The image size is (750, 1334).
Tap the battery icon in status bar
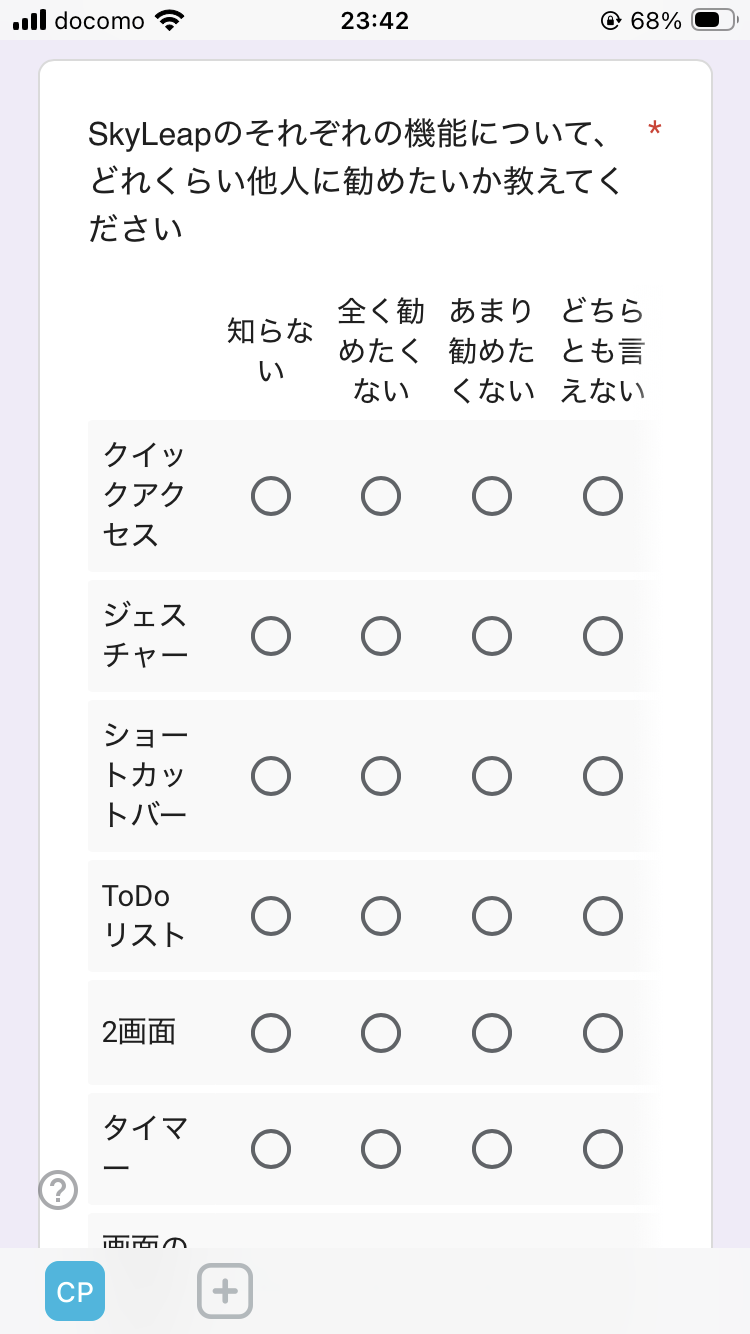pyautogui.click(x=713, y=20)
